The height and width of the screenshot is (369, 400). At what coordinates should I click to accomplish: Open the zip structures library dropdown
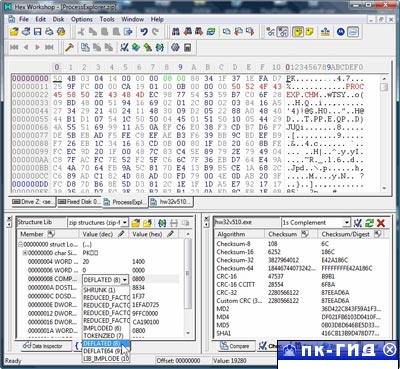[x=125, y=222]
